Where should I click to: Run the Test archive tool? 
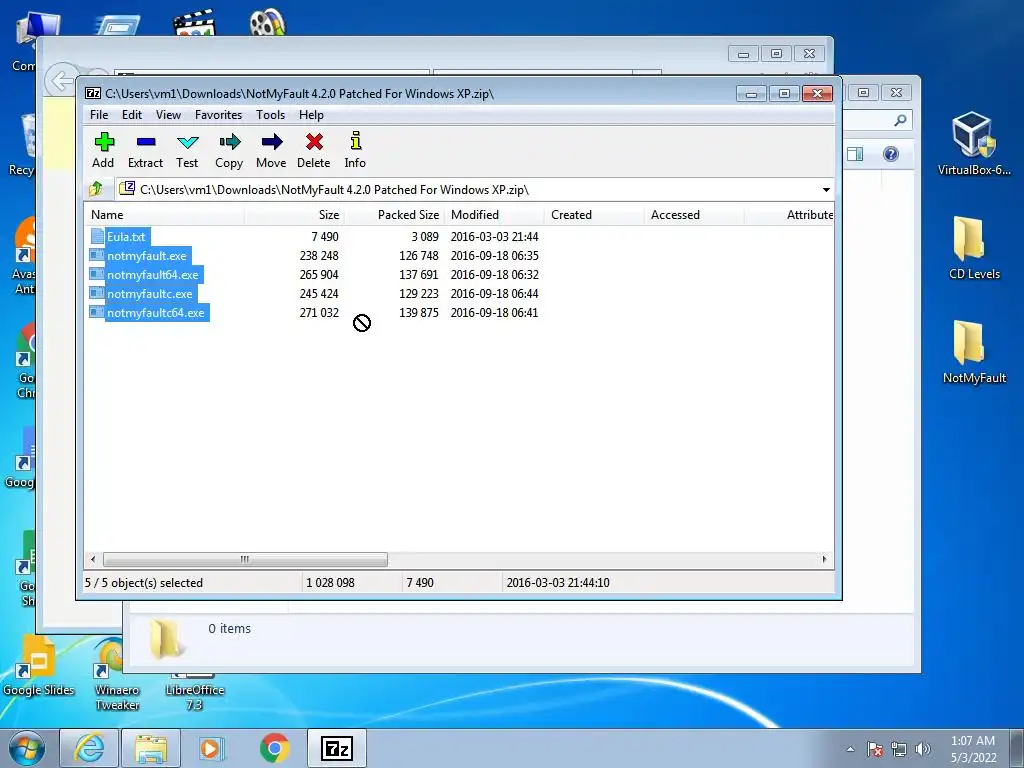tap(187, 150)
